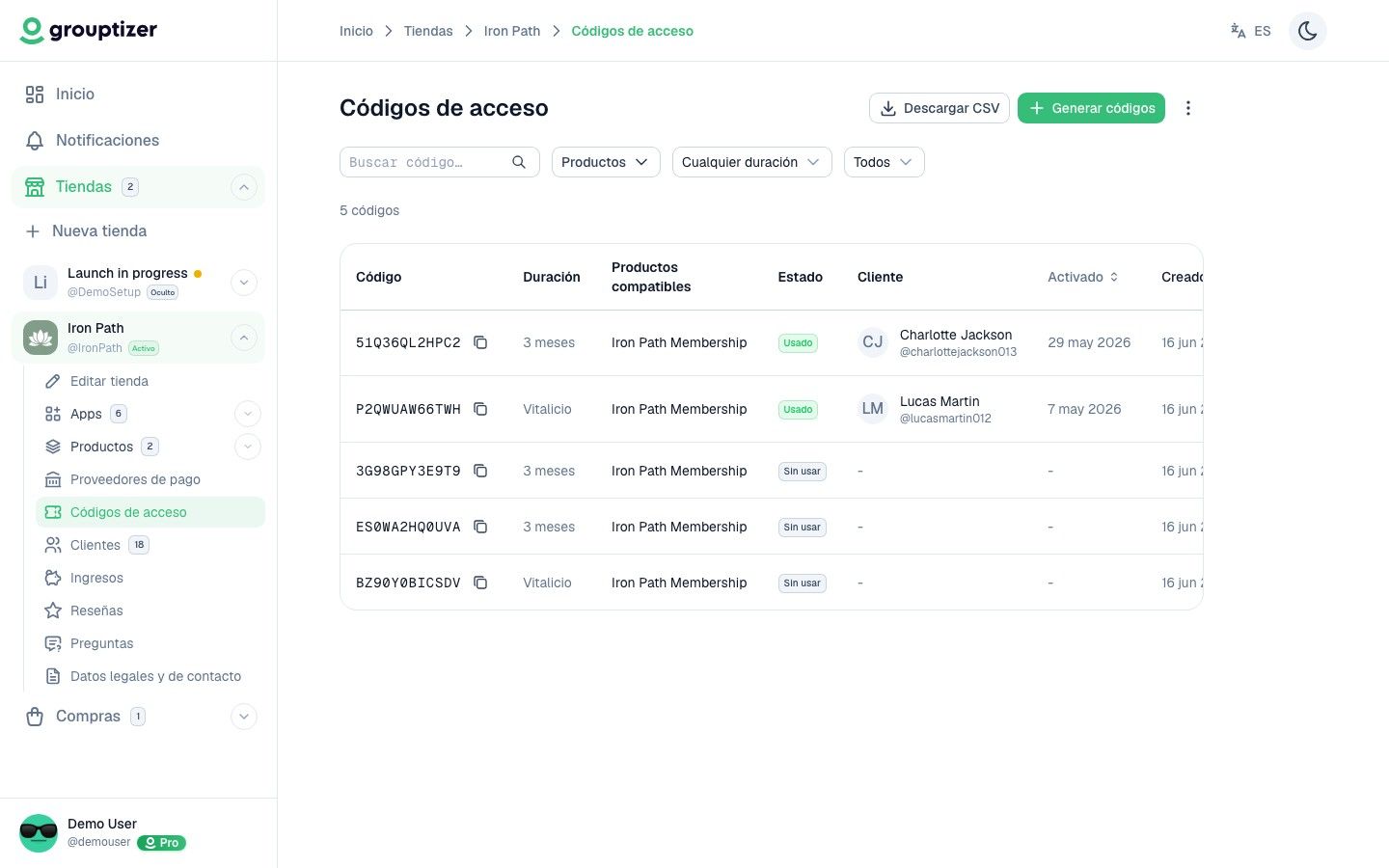Click Generar códigos button
Image resolution: width=1389 pixels, height=868 pixels.
click(1091, 108)
